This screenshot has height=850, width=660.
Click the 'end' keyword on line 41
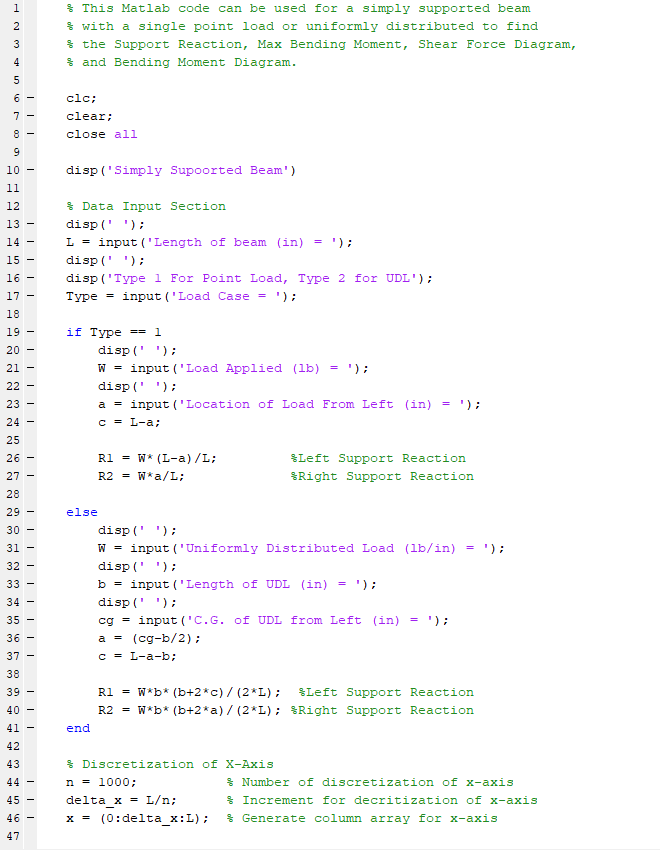(78, 728)
